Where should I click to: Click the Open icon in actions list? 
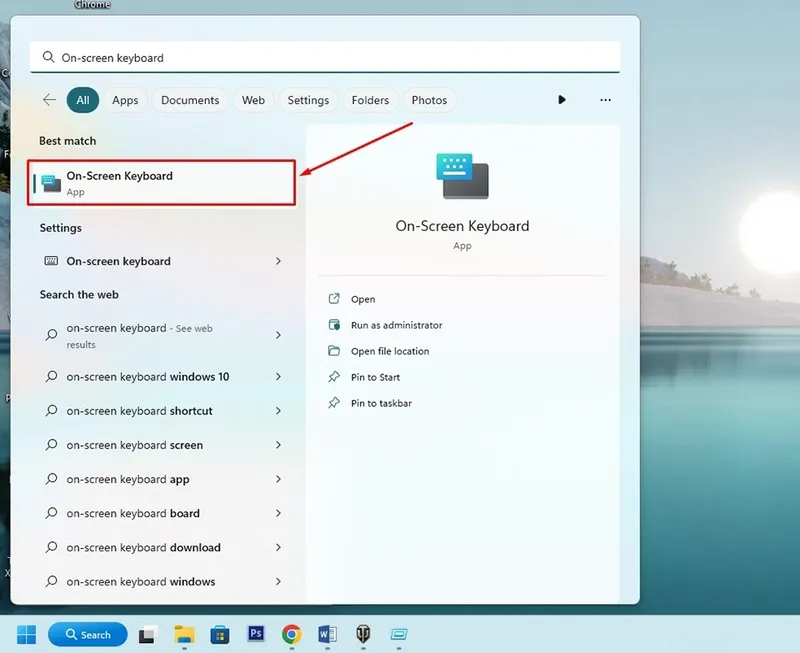click(334, 299)
